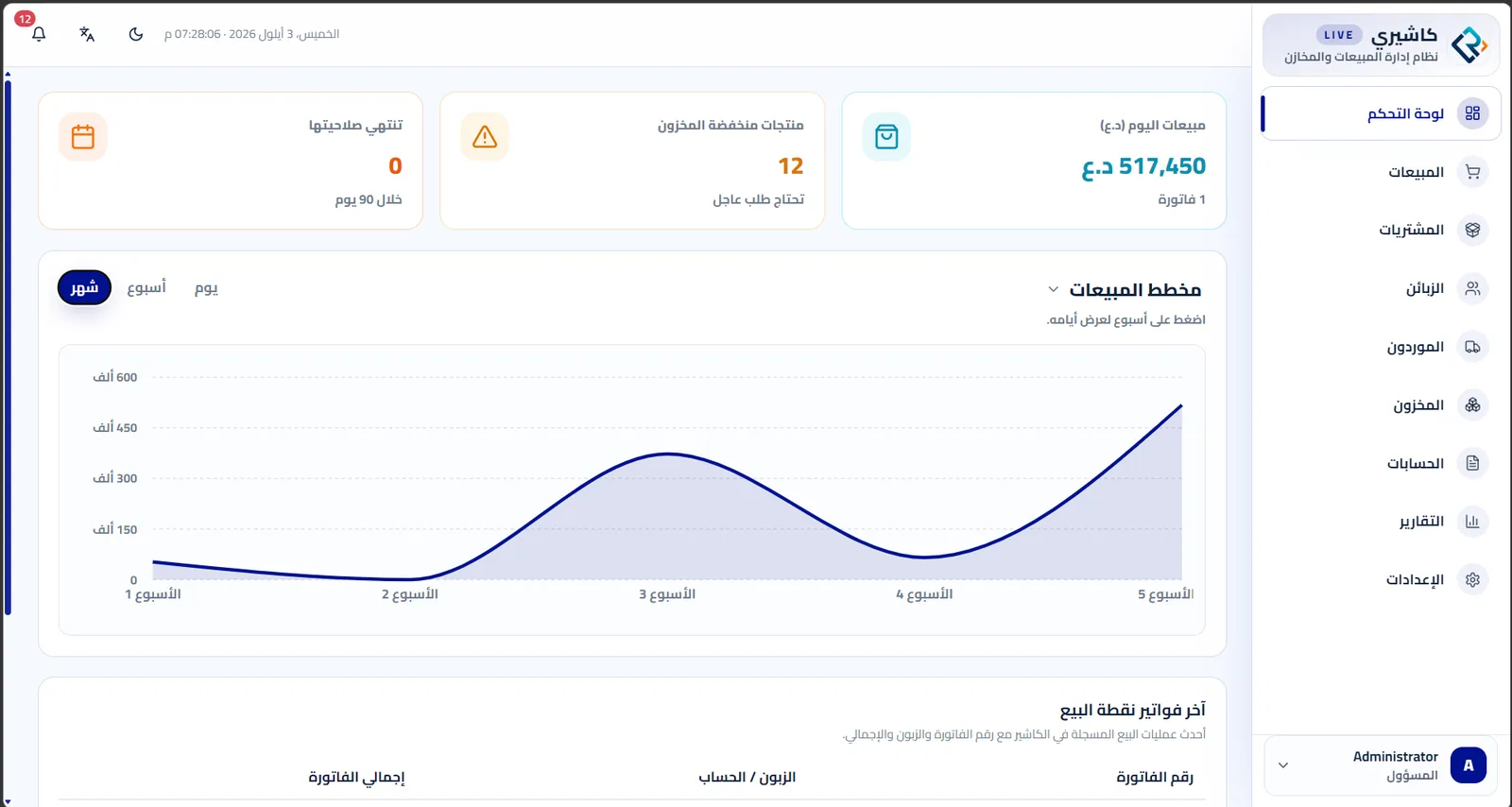1512x807 pixels.
Task: Go to المشتريات purchases section
Action: 1381,230
